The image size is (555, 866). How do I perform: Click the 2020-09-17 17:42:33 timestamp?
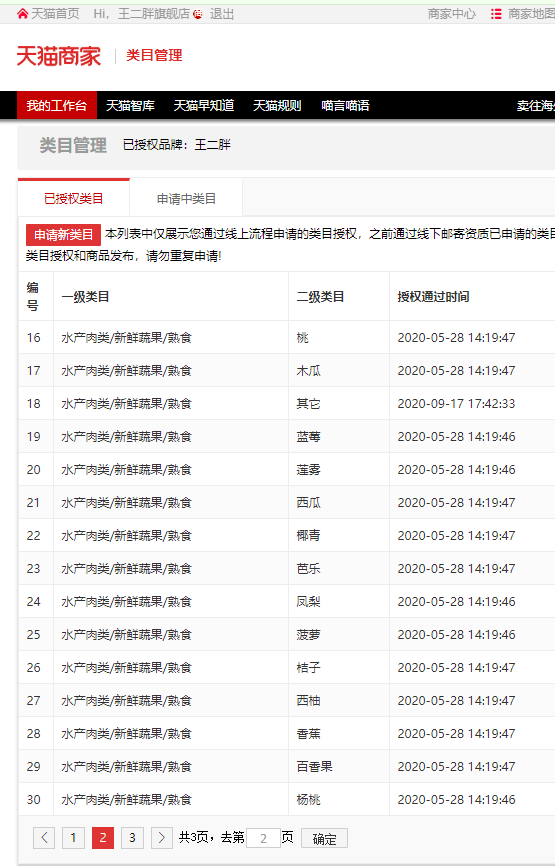tap(456, 404)
